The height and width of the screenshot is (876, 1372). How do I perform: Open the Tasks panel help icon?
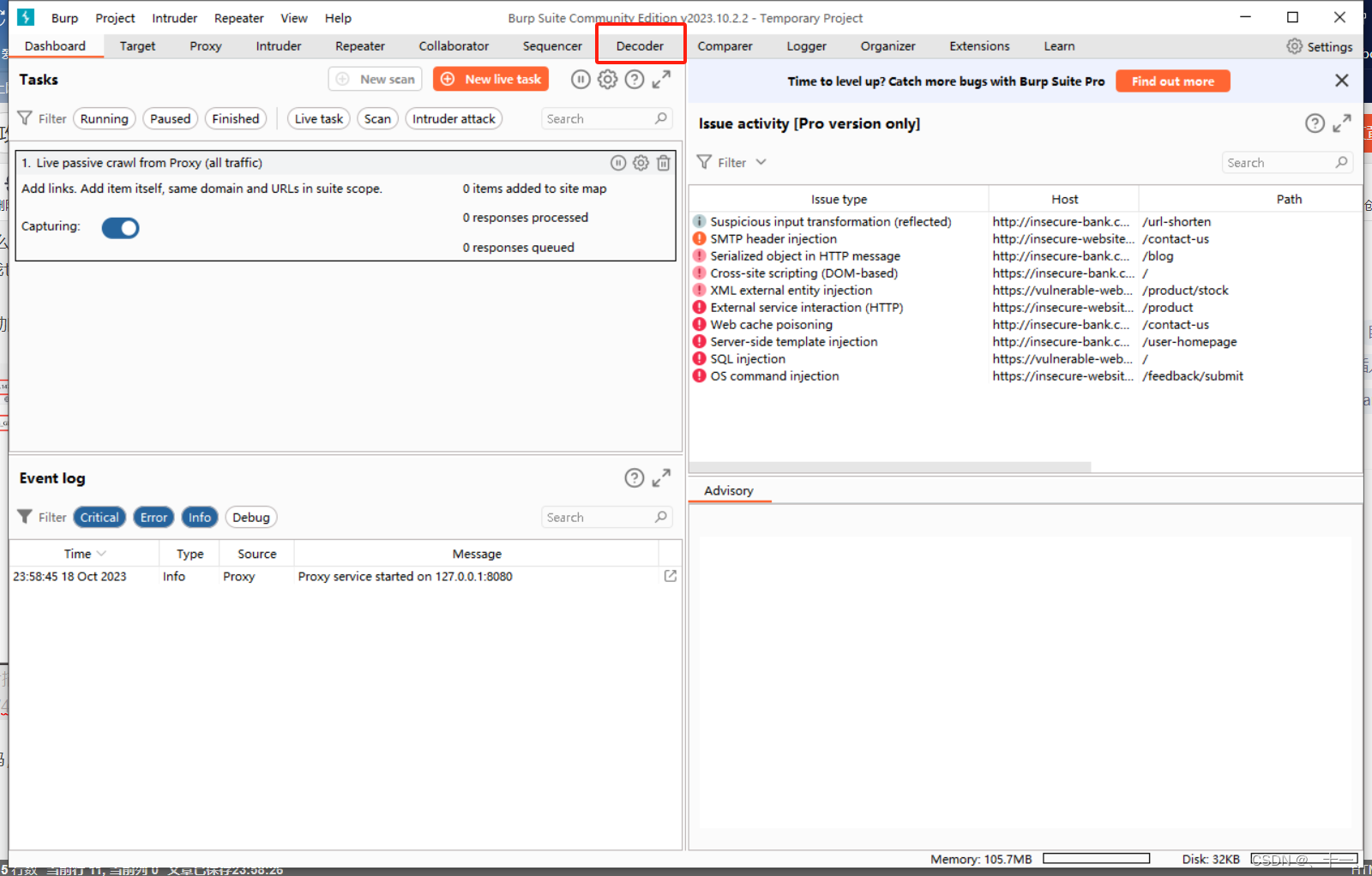[x=635, y=80]
